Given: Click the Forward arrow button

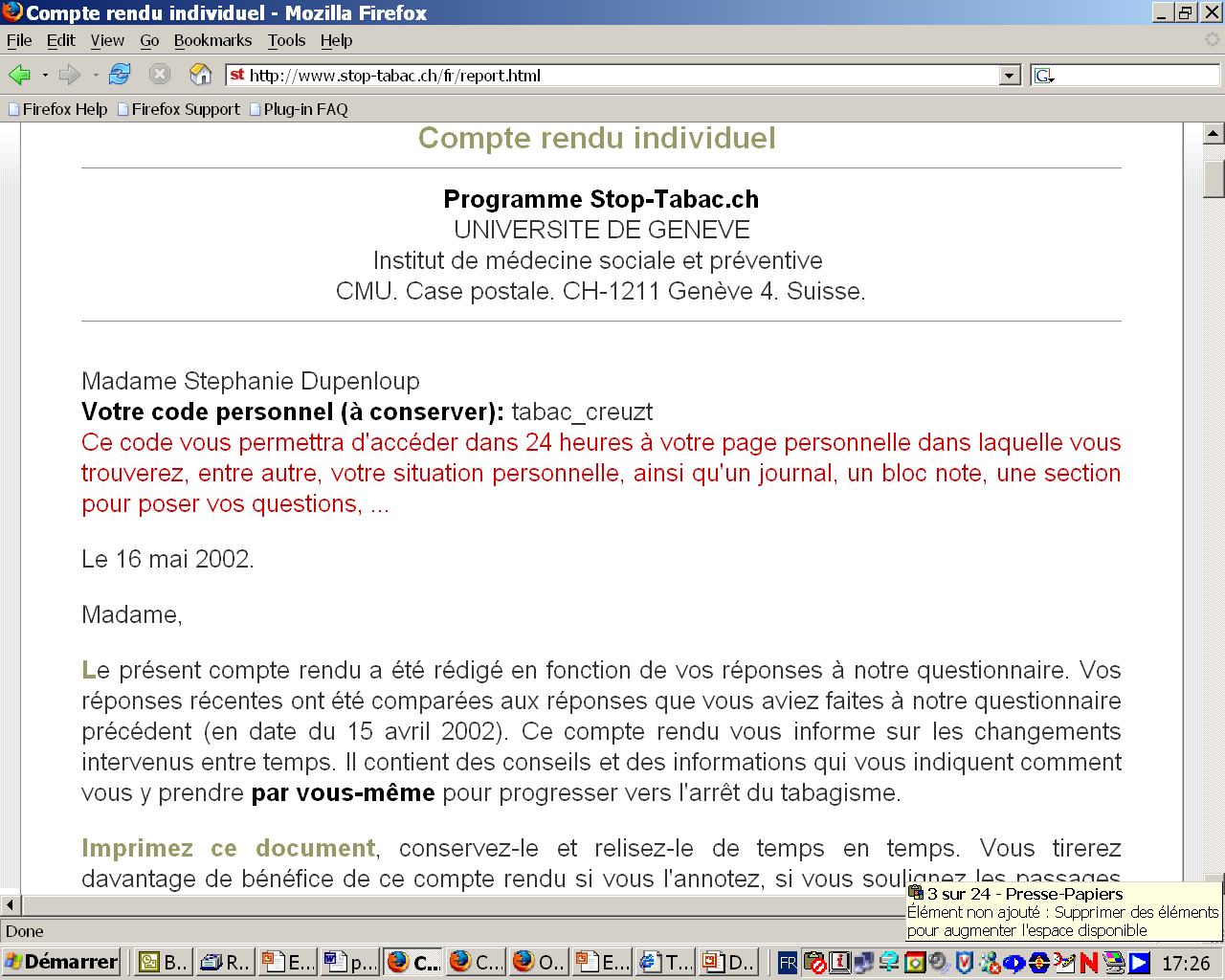Looking at the screenshot, I should [69, 75].
